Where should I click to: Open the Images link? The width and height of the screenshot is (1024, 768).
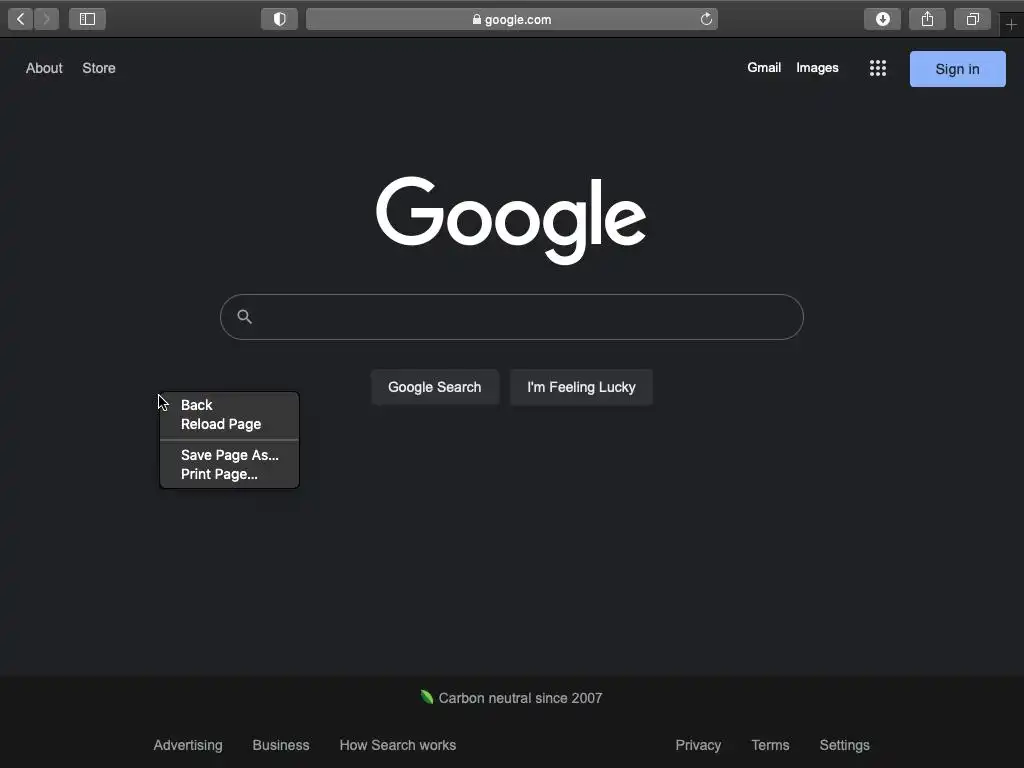817,68
